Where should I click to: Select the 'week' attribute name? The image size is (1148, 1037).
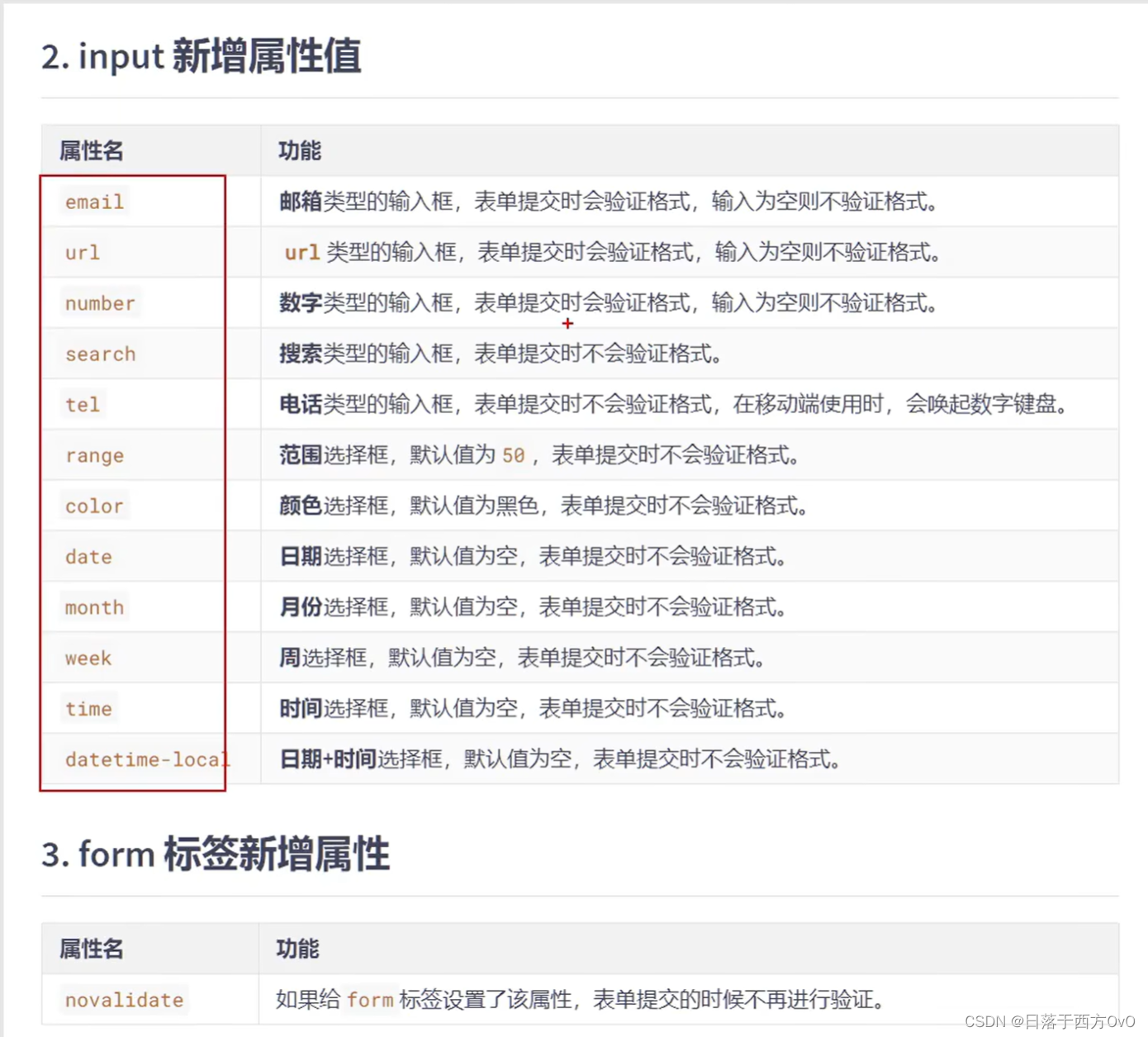click(88, 658)
